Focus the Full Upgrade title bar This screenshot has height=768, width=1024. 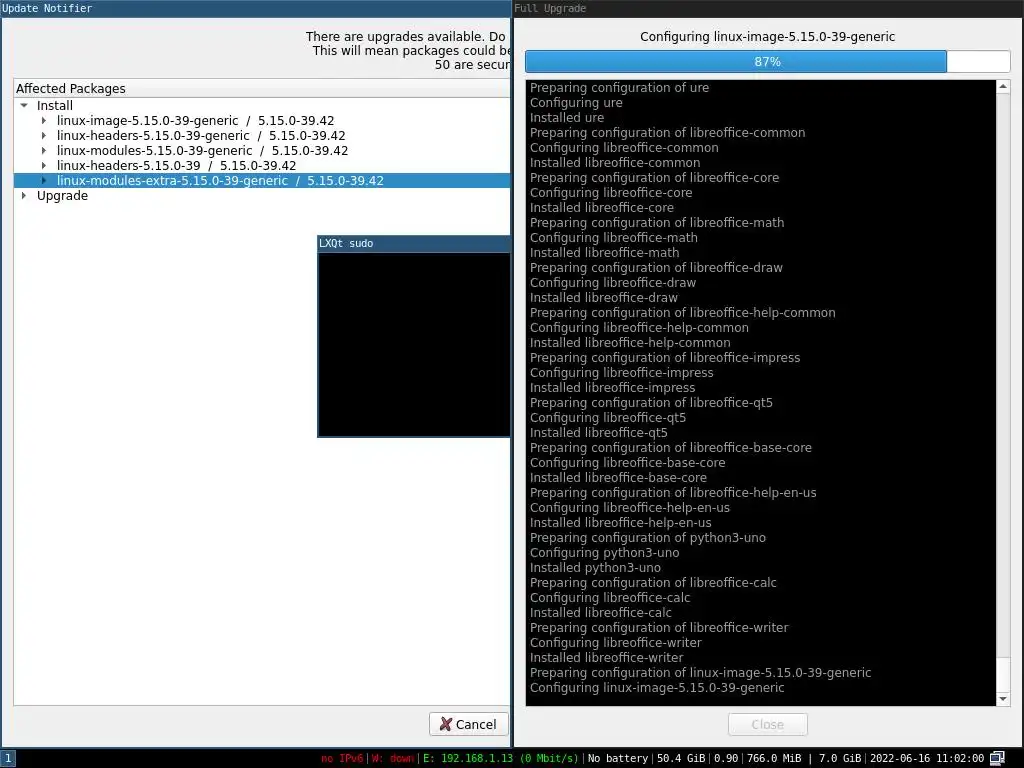pyautogui.click(x=769, y=8)
